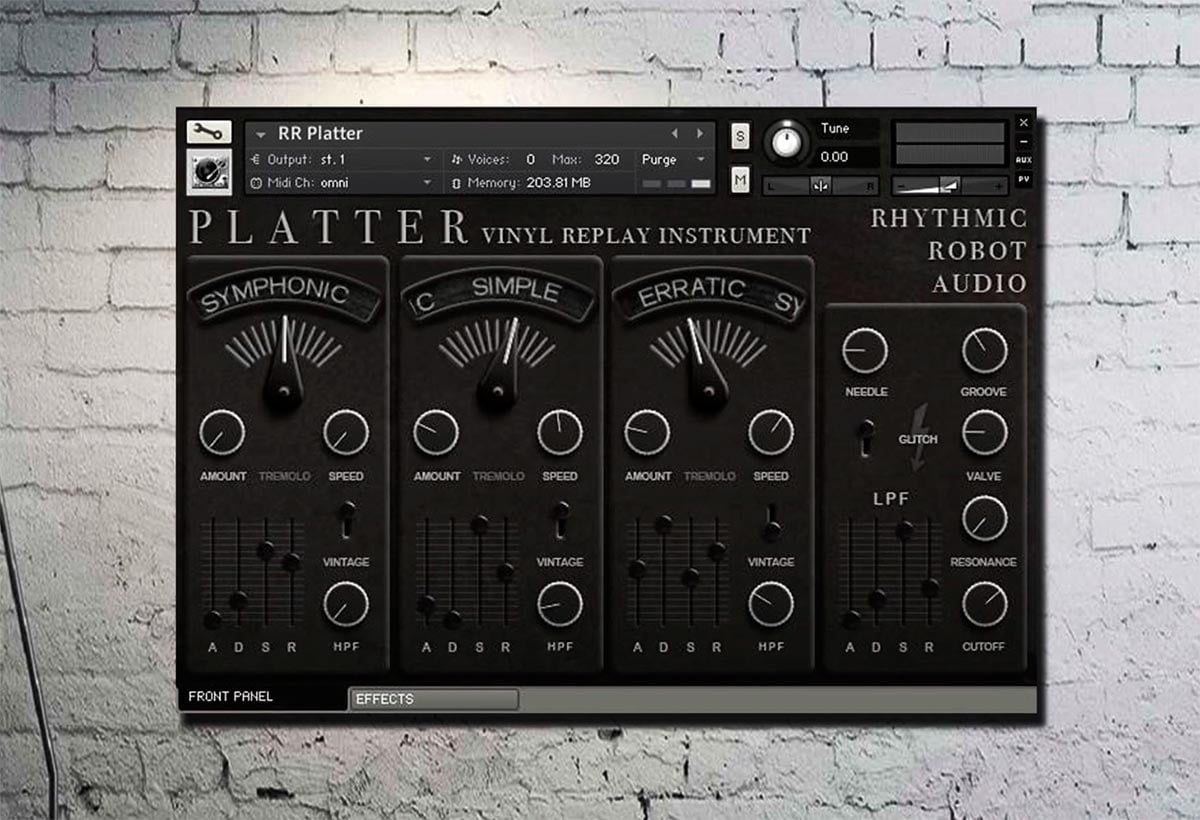Load next instrument with the right arrow
The width and height of the screenshot is (1200, 820).
[x=699, y=133]
